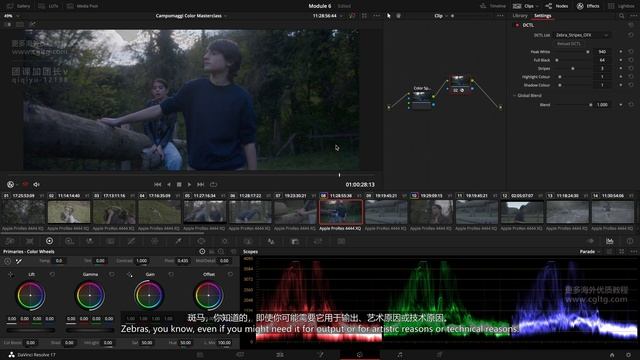The height and width of the screenshot is (360, 640).
Task: Open the viewer options menu
Action: point(377,16)
